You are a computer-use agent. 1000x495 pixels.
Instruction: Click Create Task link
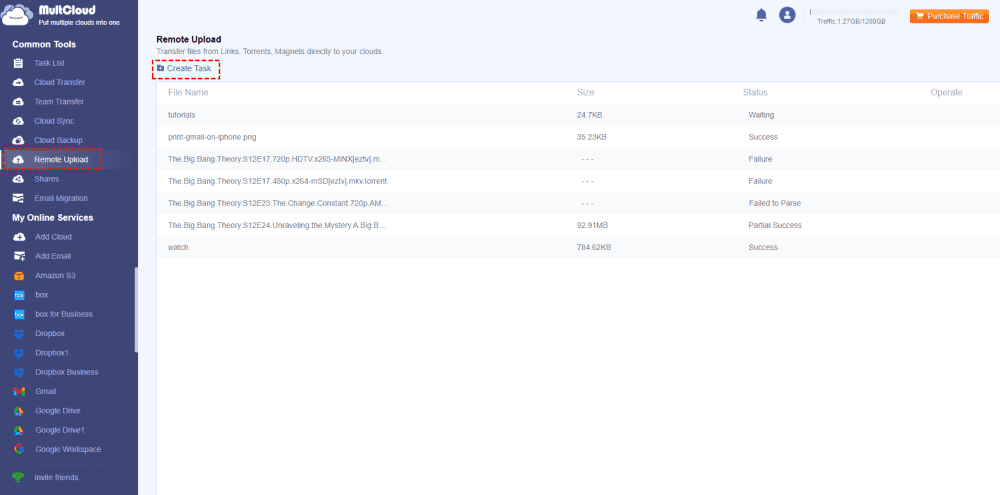tap(189, 68)
